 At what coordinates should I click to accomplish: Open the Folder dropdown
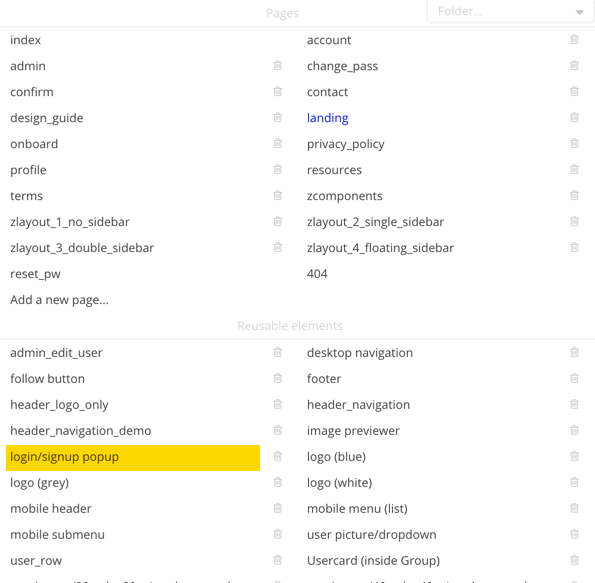point(510,11)
